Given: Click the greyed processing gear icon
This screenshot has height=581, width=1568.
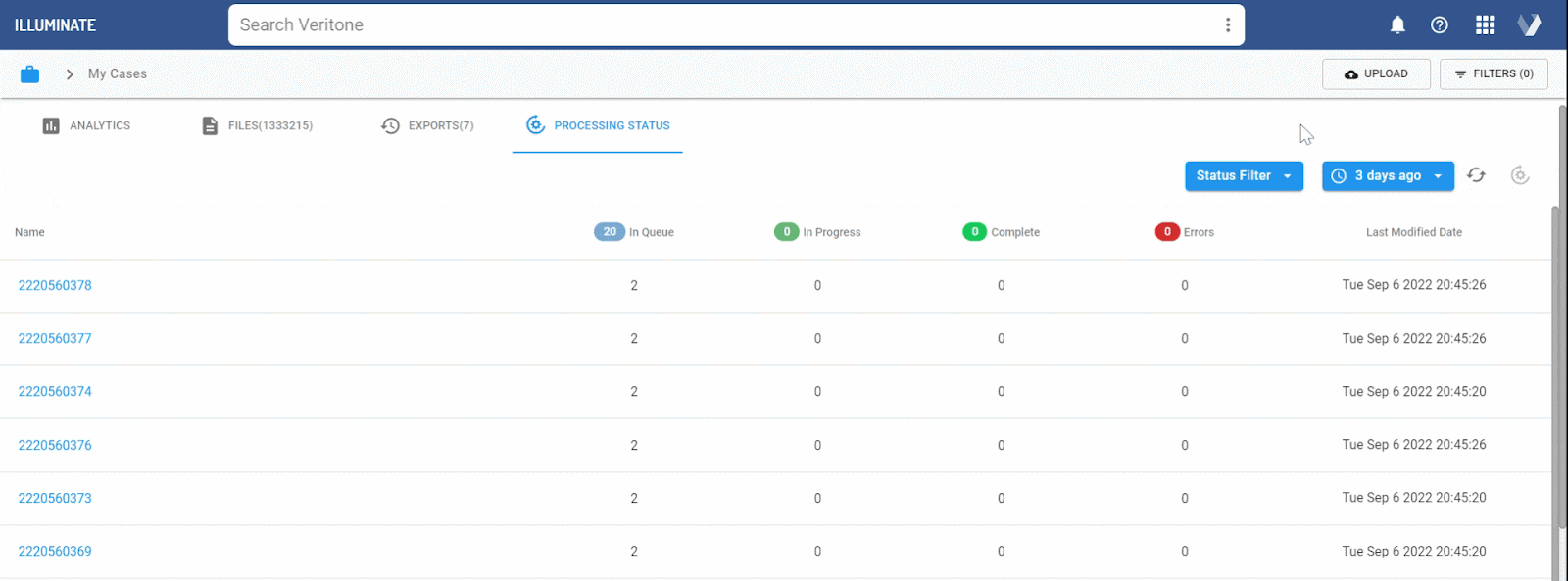Looking at the screenshot, I should [x=1520, y=175].
